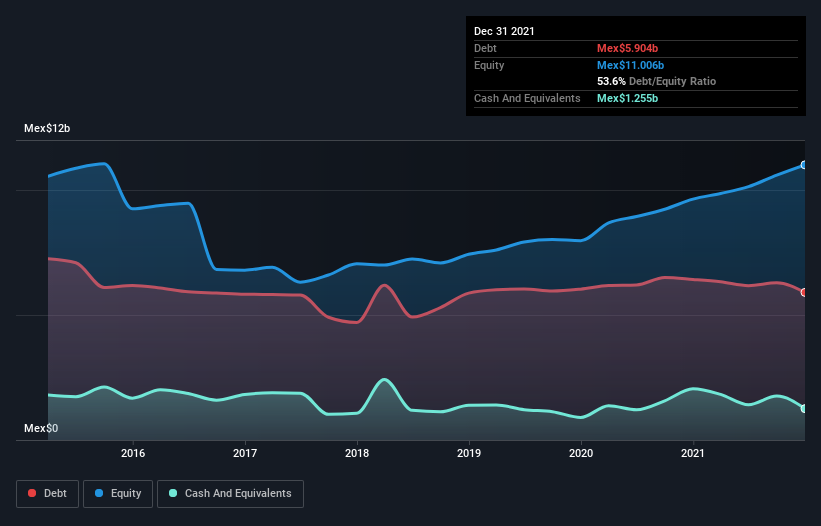This screenshot has width=821, height=526.
Task: Click the 2020 axis label
Action: 581,453
